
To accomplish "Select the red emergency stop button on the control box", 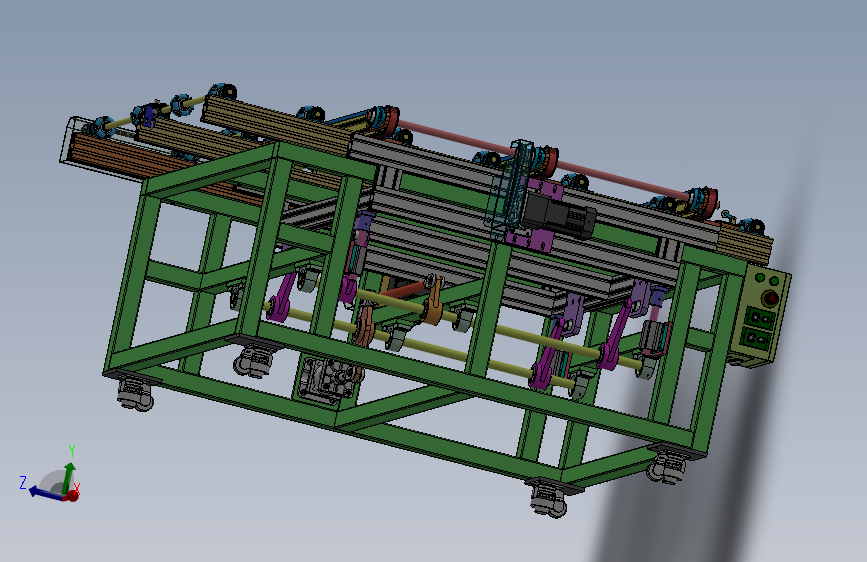I will tap(770, 299).
